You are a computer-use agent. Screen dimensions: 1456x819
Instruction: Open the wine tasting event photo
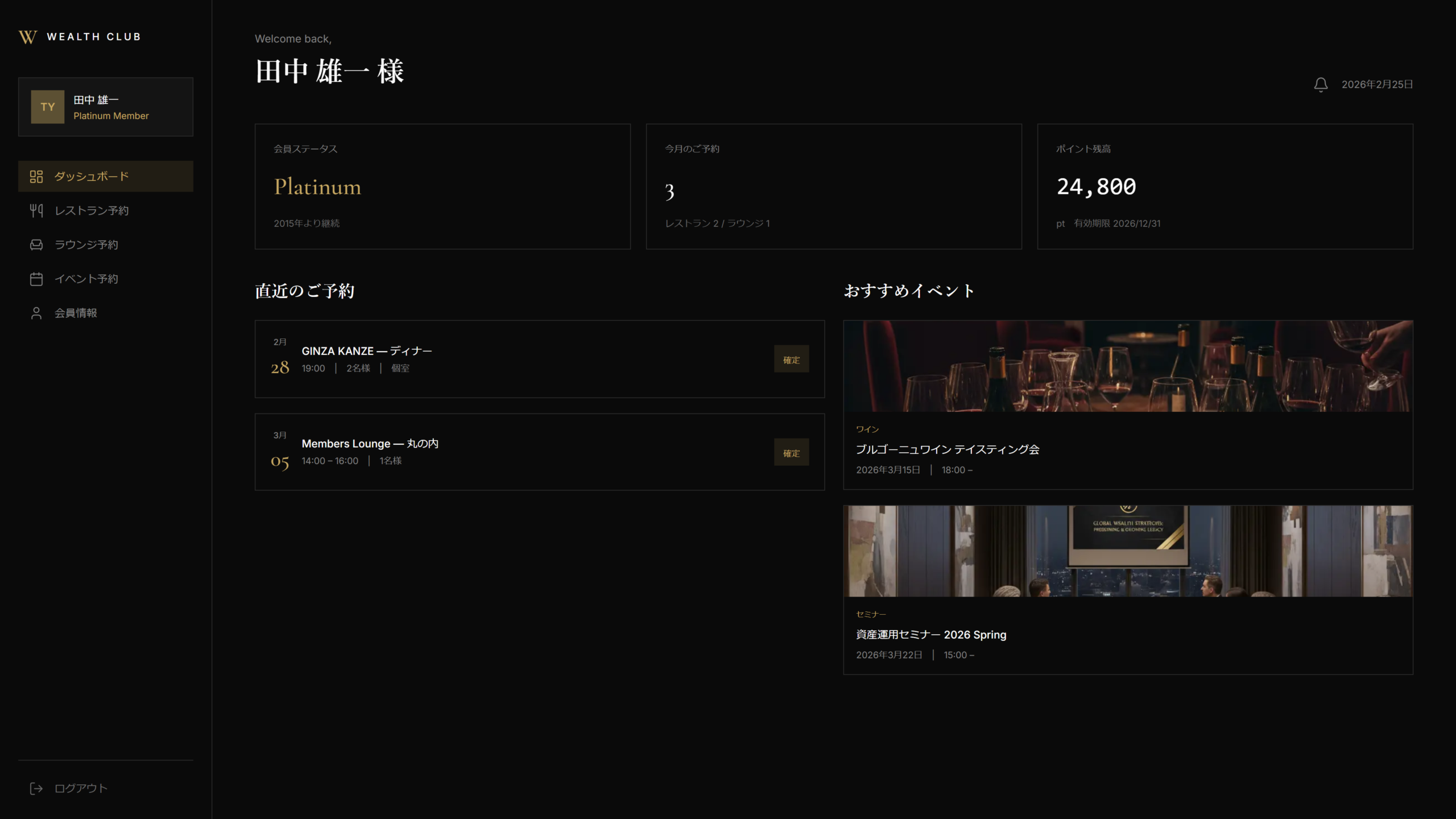click(1128, 366)
